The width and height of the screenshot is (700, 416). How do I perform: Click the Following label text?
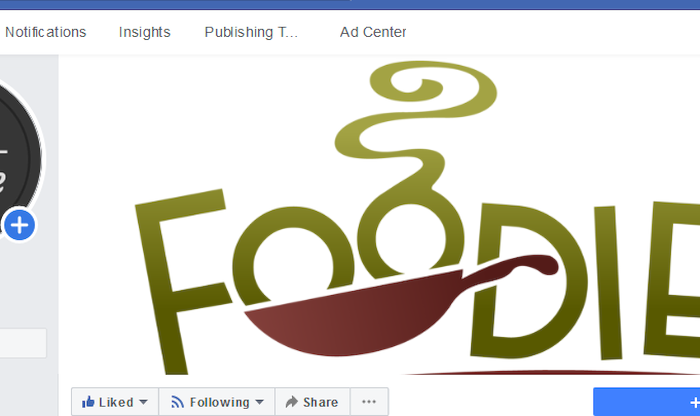[x=220, y=402]
